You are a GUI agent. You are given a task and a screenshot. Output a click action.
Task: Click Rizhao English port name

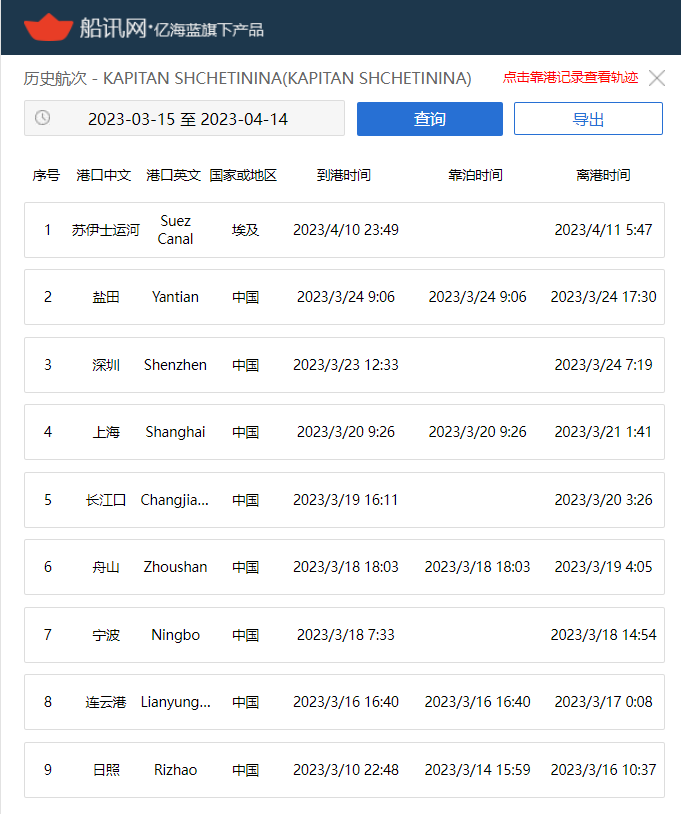click(175, 770)
